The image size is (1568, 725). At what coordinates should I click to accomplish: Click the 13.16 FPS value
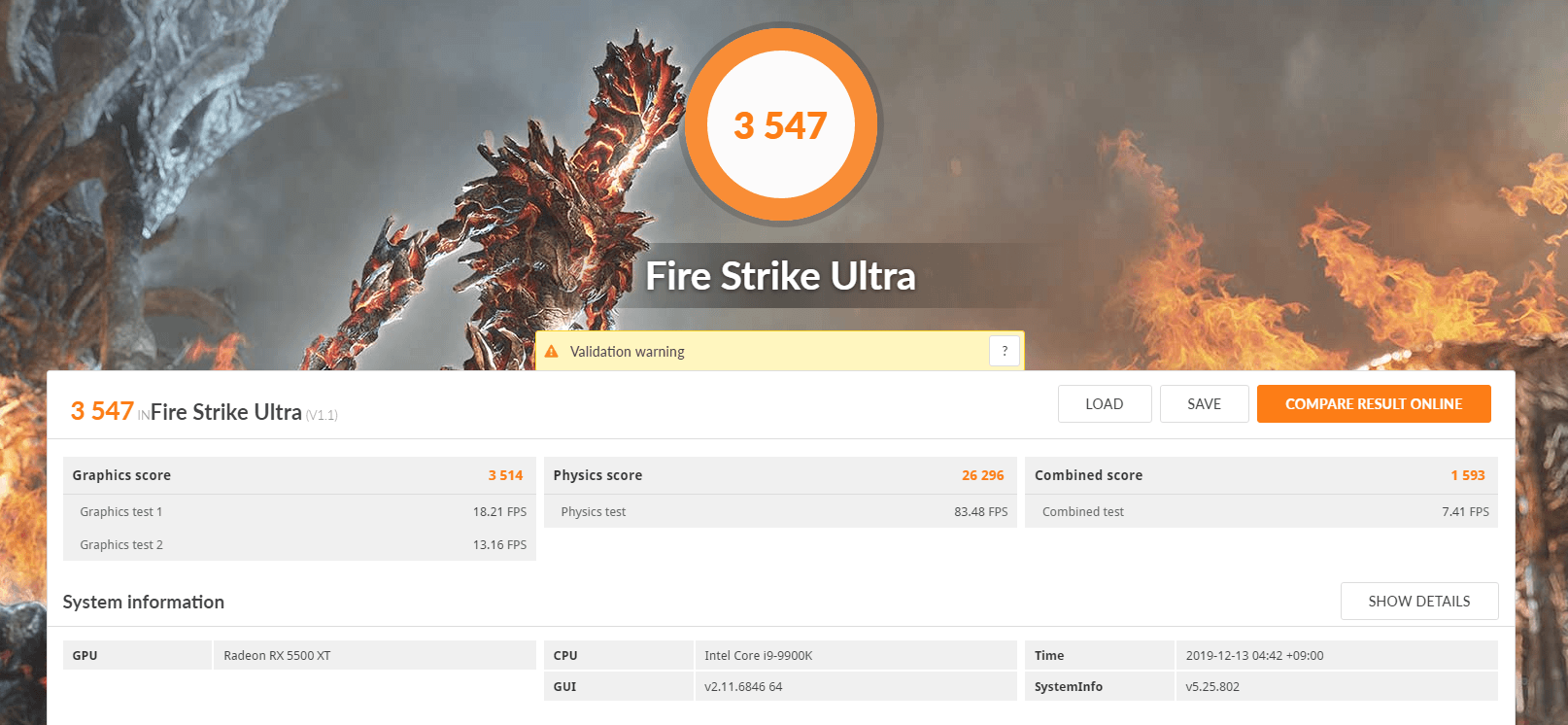pyautogui.click(x=499, y=545)
